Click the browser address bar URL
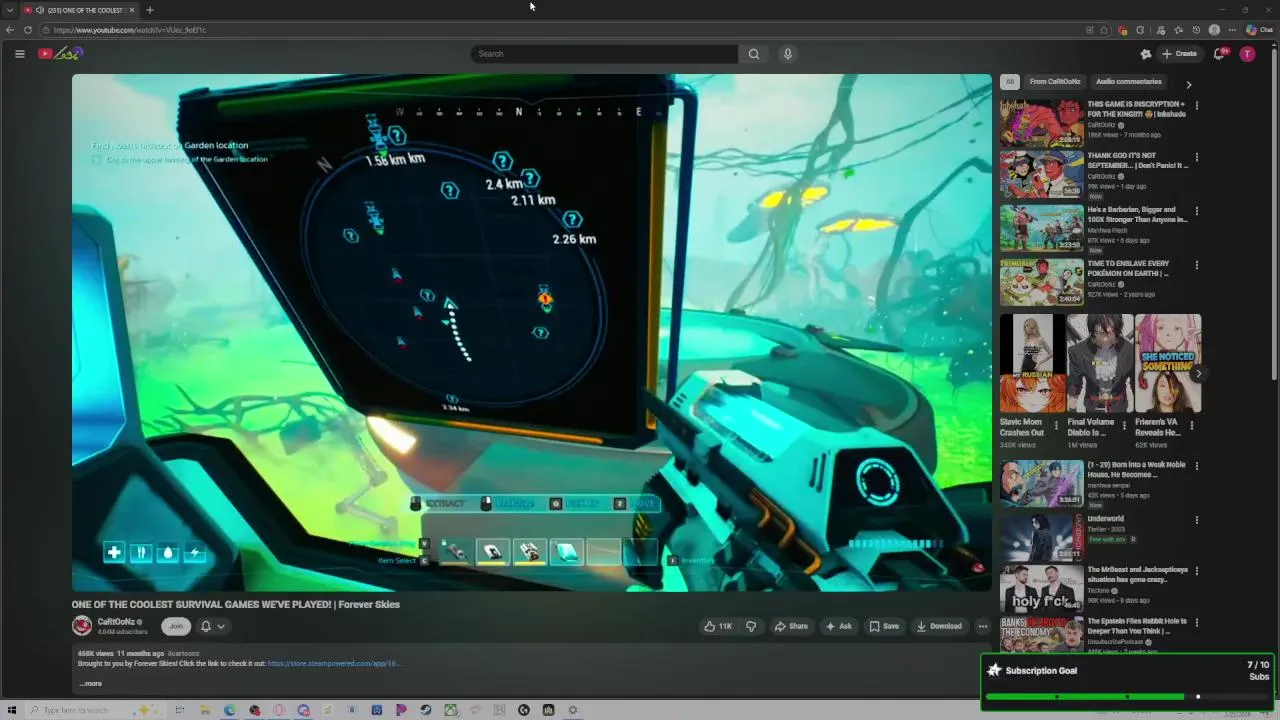Screen dimensions: 1280x720 click(130, 30)
